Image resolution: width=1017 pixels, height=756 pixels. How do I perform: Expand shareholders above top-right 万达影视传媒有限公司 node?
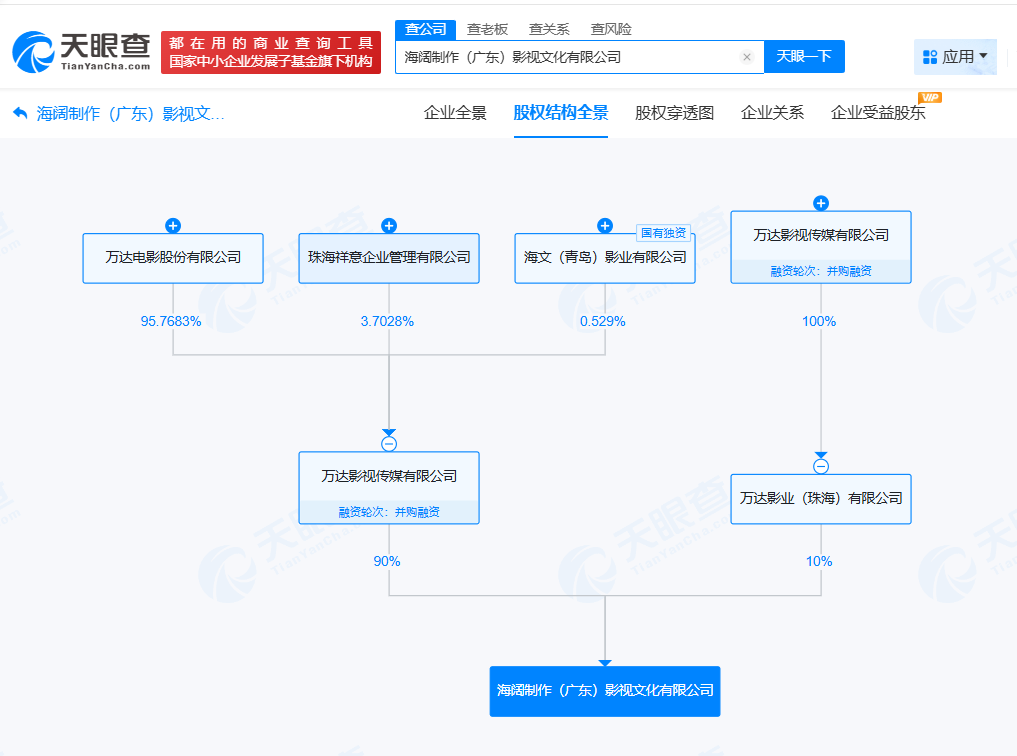click(x=821, y=204)
